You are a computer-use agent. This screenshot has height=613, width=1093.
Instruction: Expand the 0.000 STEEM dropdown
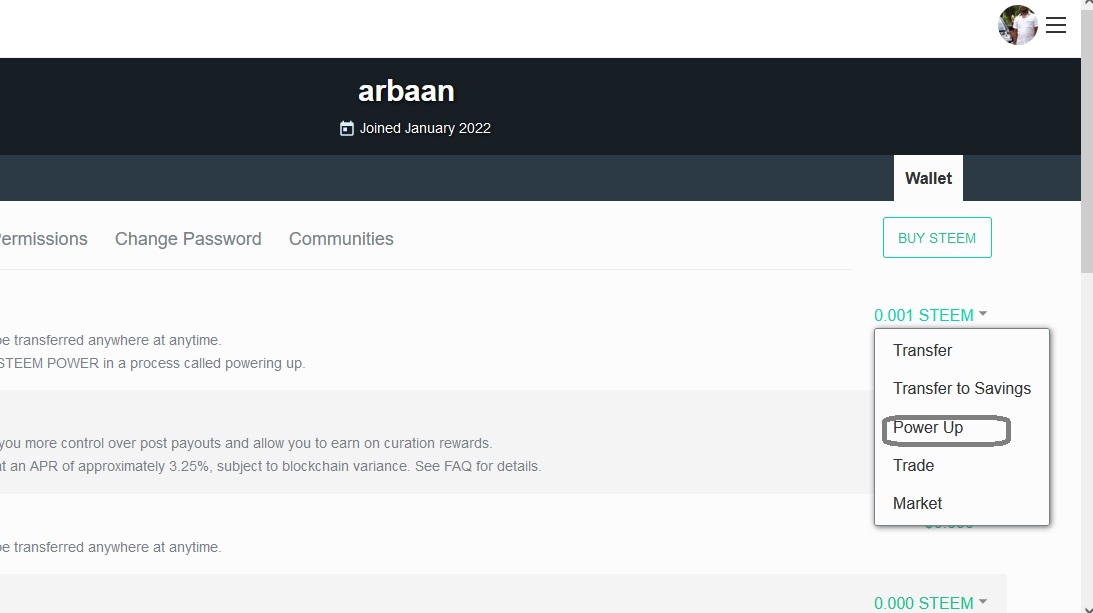[931, 603]
